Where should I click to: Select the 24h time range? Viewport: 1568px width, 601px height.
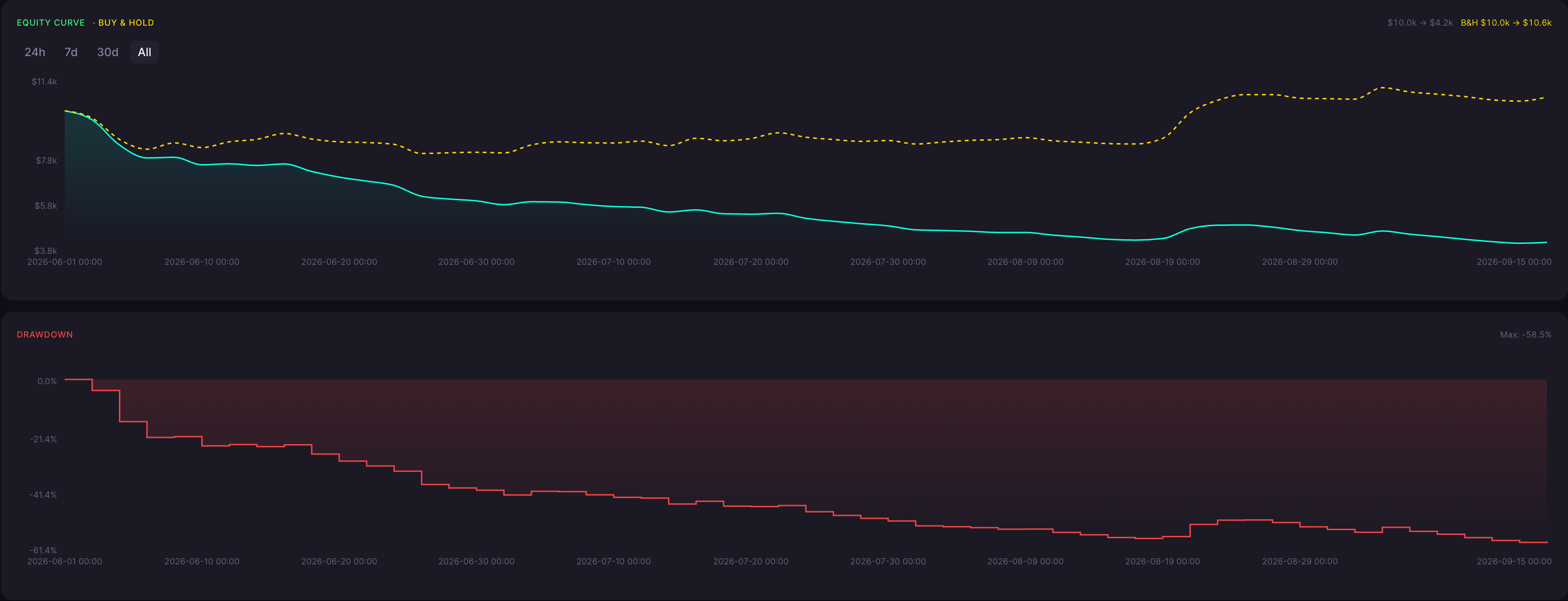coord(35,52)
